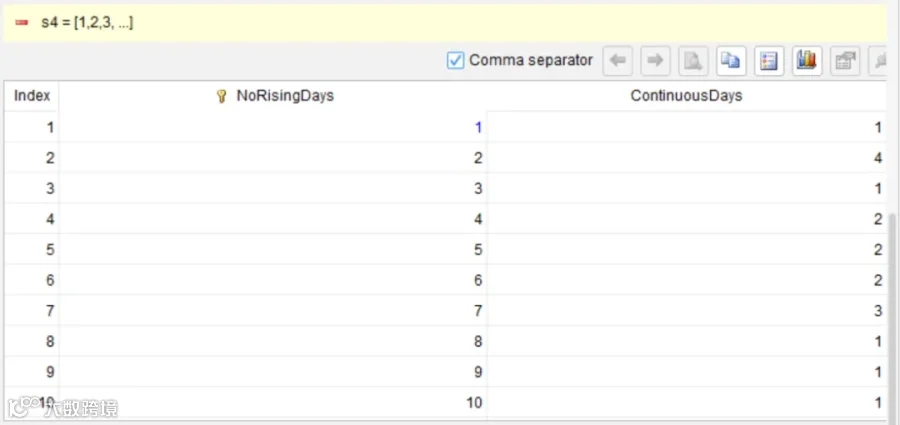Image resolution: width=900 pixels, height=425 pixels.
Task: Select ContinuousDays value in row 1
Action: tap(686, 127)
